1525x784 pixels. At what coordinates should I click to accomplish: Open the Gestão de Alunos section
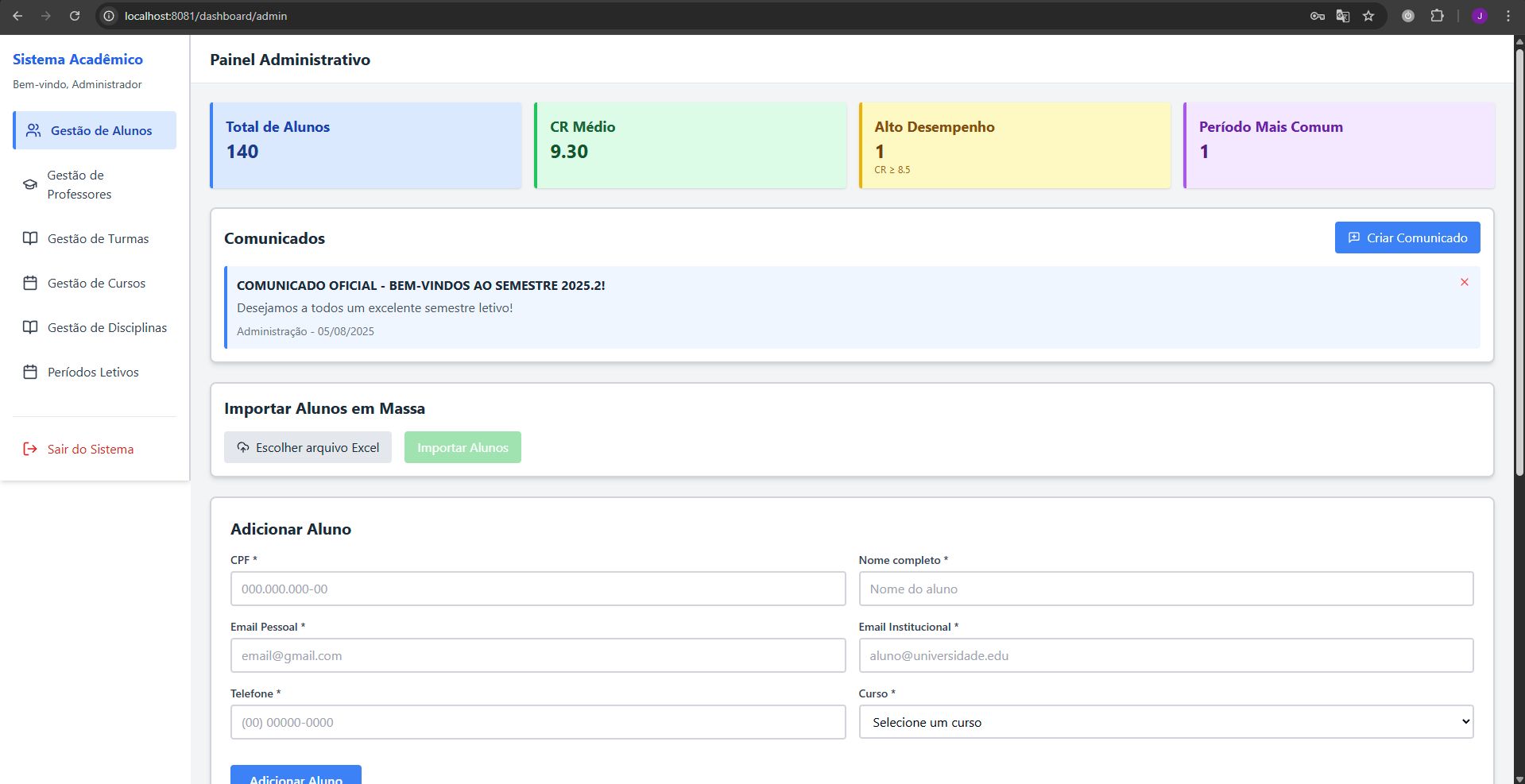point(95,130)
